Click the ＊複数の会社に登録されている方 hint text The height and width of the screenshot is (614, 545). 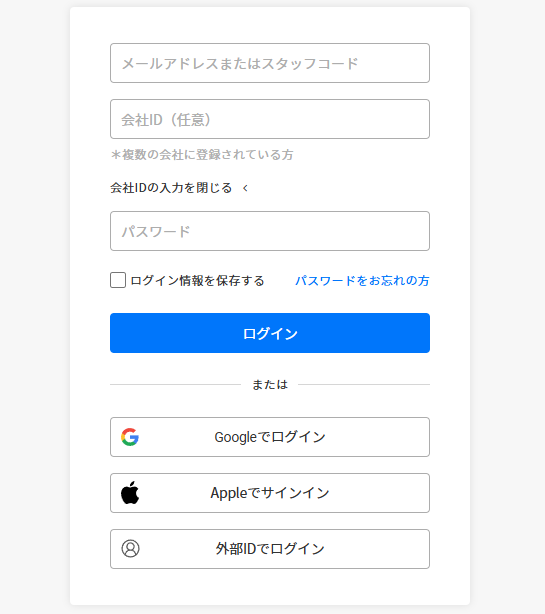[202, 155]
